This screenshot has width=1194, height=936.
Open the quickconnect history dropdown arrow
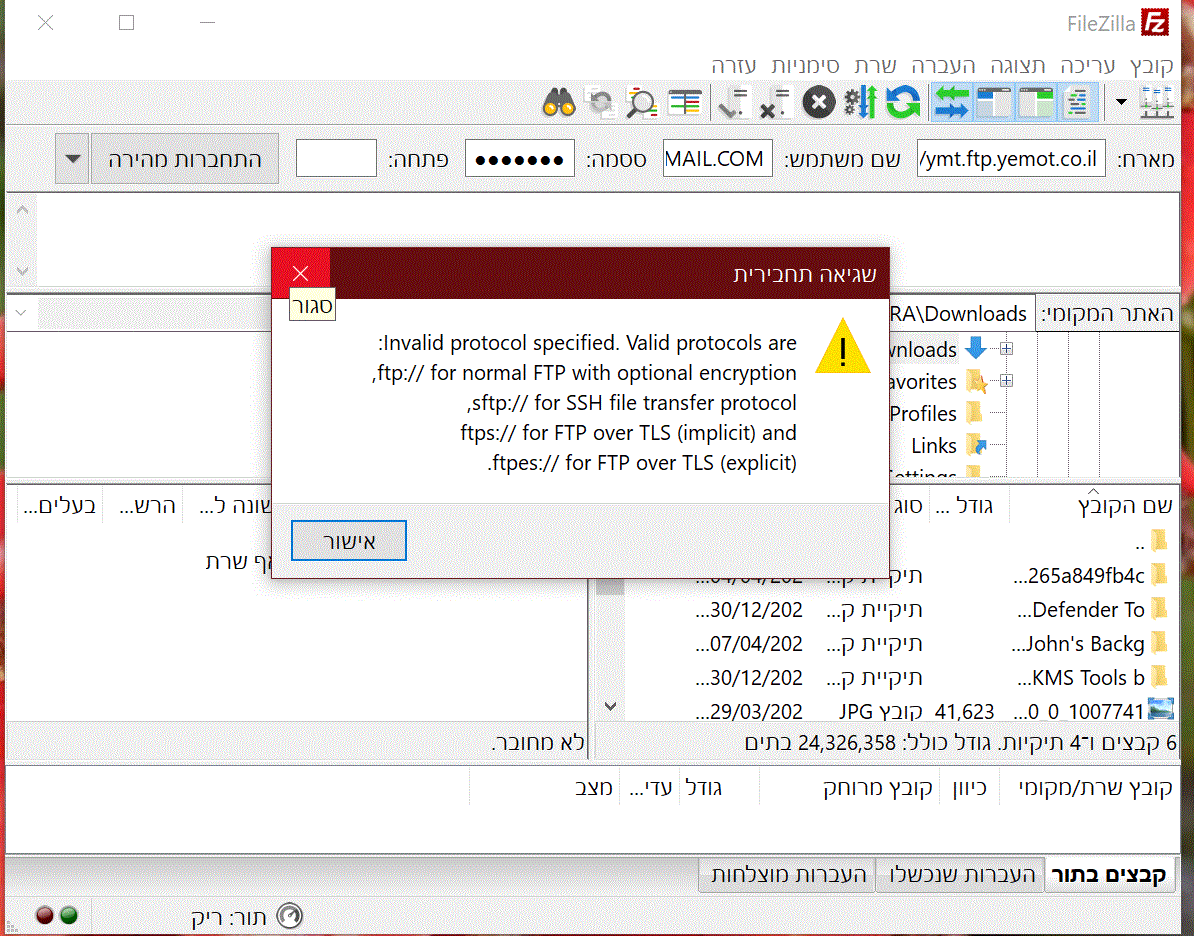(73, 159)
